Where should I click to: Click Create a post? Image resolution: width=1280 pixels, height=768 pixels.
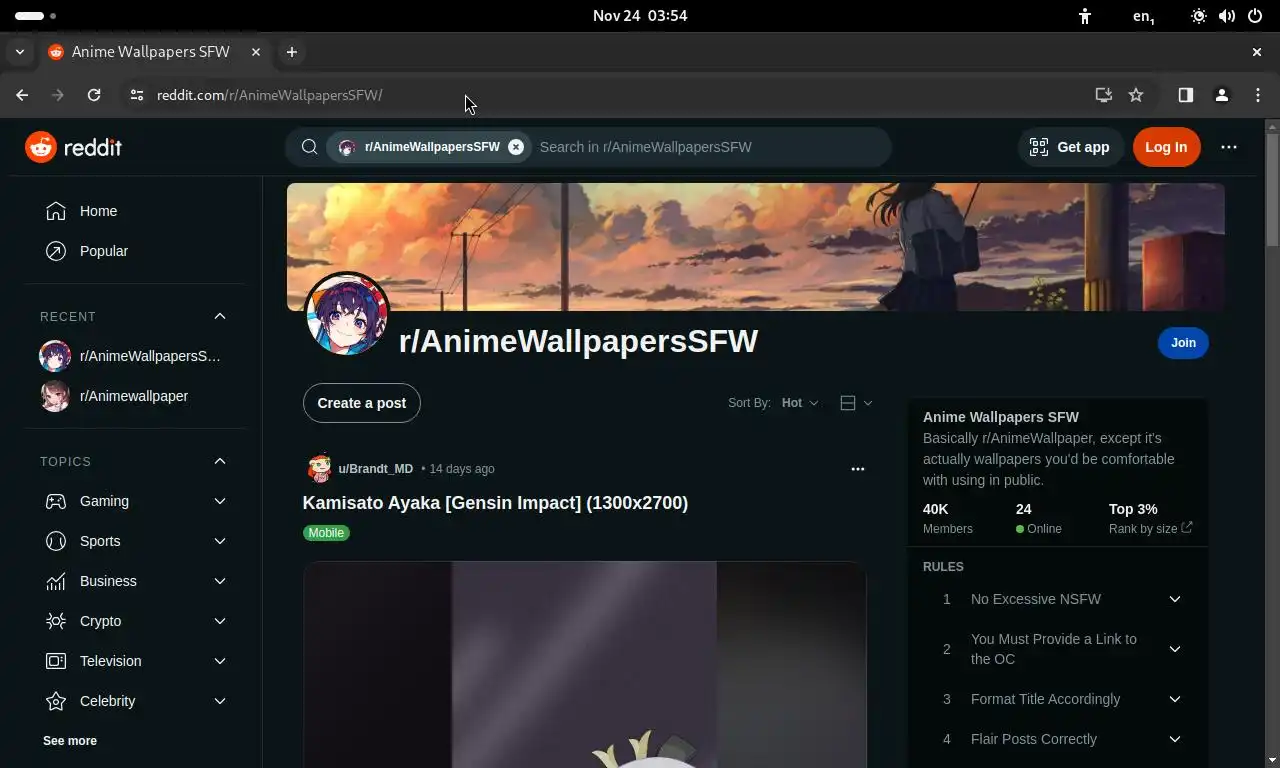(362, 403)
